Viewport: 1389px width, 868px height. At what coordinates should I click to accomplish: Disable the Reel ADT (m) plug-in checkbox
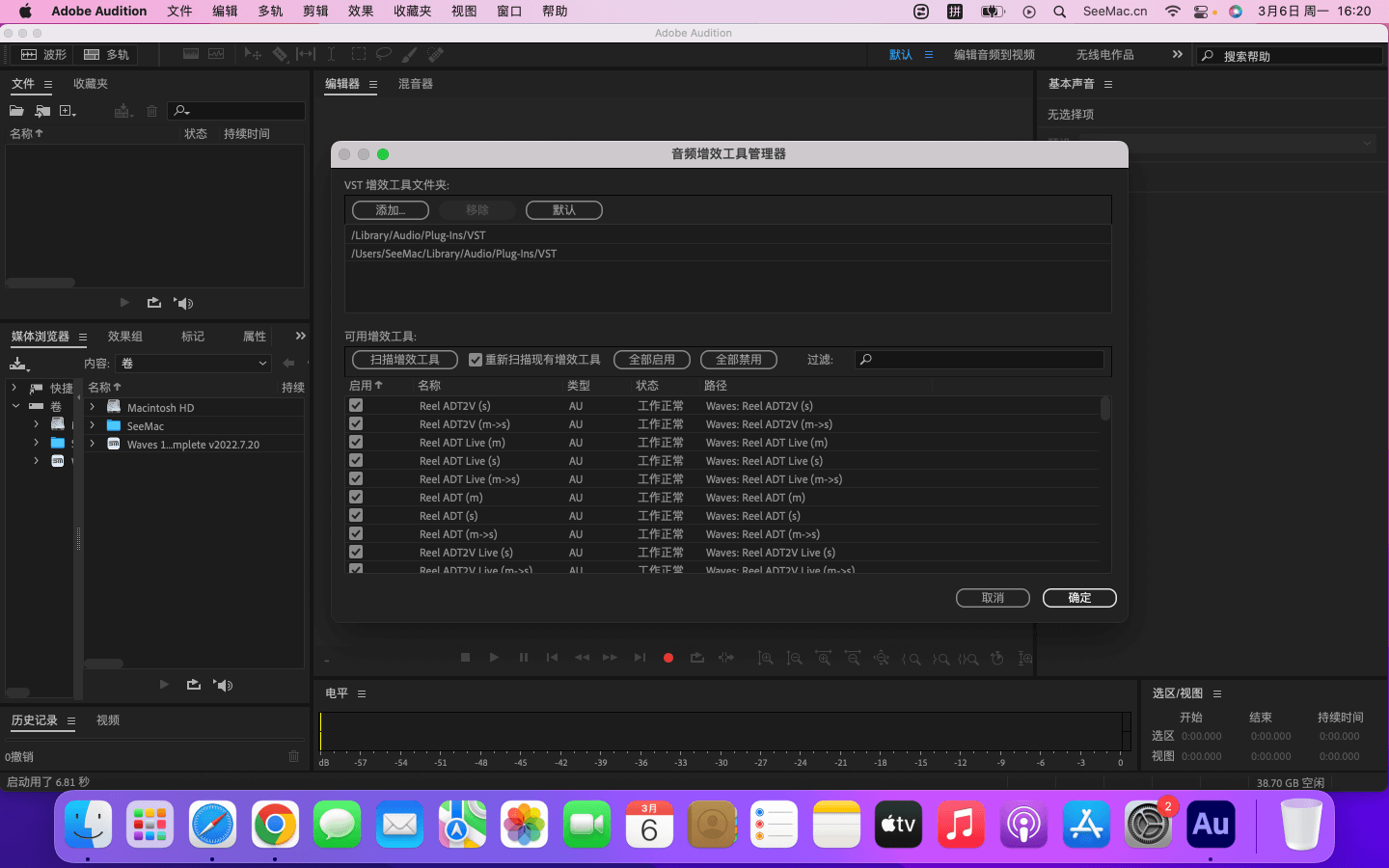click(x=356, y=498)
